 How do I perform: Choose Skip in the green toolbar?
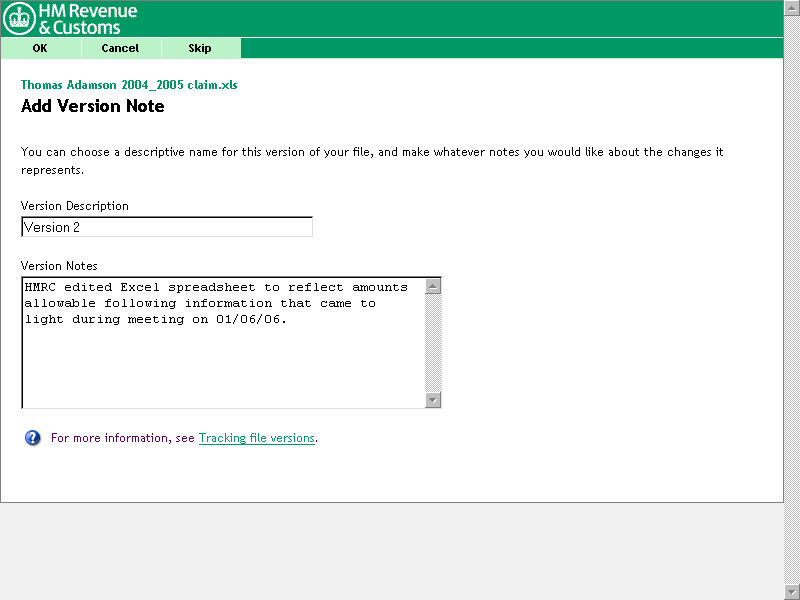(200, 48)
